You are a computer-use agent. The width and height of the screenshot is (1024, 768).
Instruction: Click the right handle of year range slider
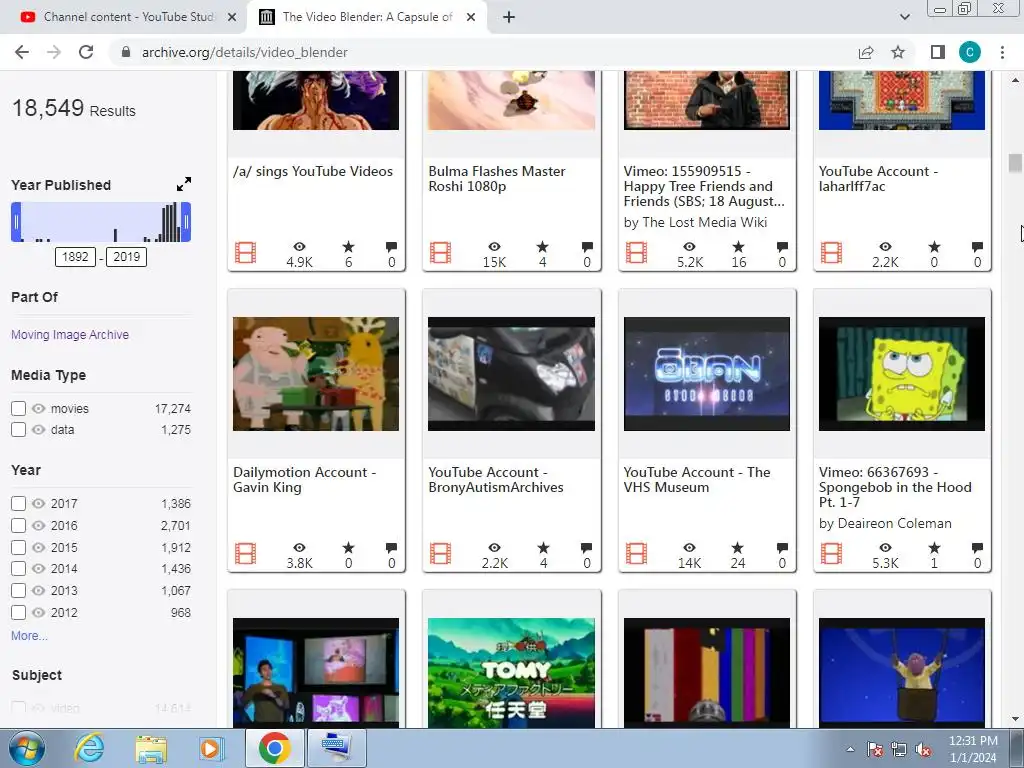pyautogui.click(x=186, y=222)
